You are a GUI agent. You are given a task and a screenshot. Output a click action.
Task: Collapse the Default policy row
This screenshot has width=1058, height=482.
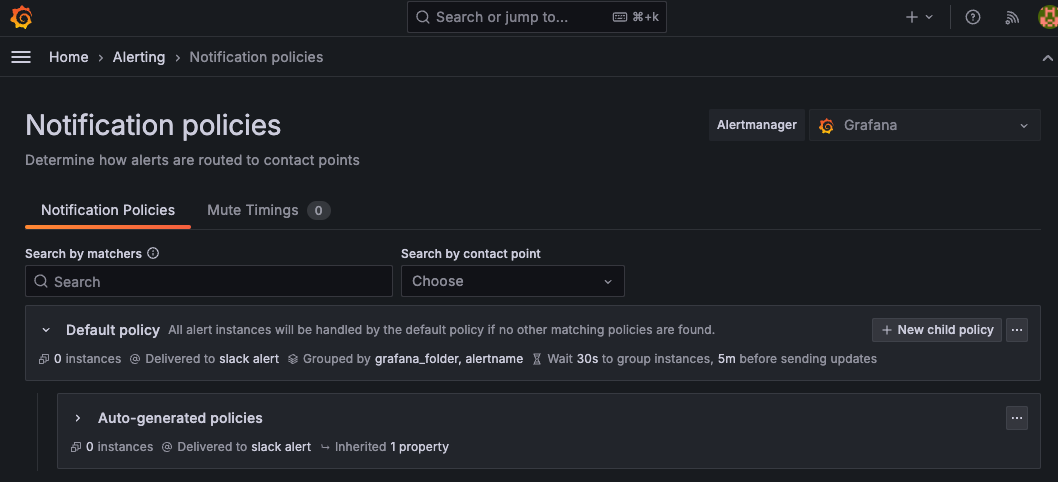pos(46,330)
